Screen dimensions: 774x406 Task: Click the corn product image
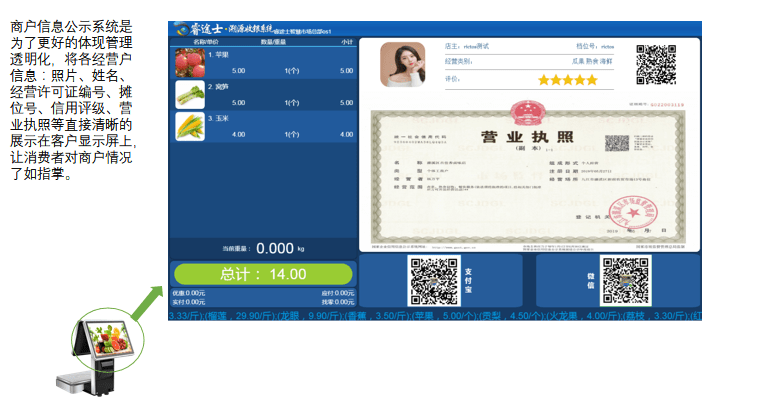point(190,126)
